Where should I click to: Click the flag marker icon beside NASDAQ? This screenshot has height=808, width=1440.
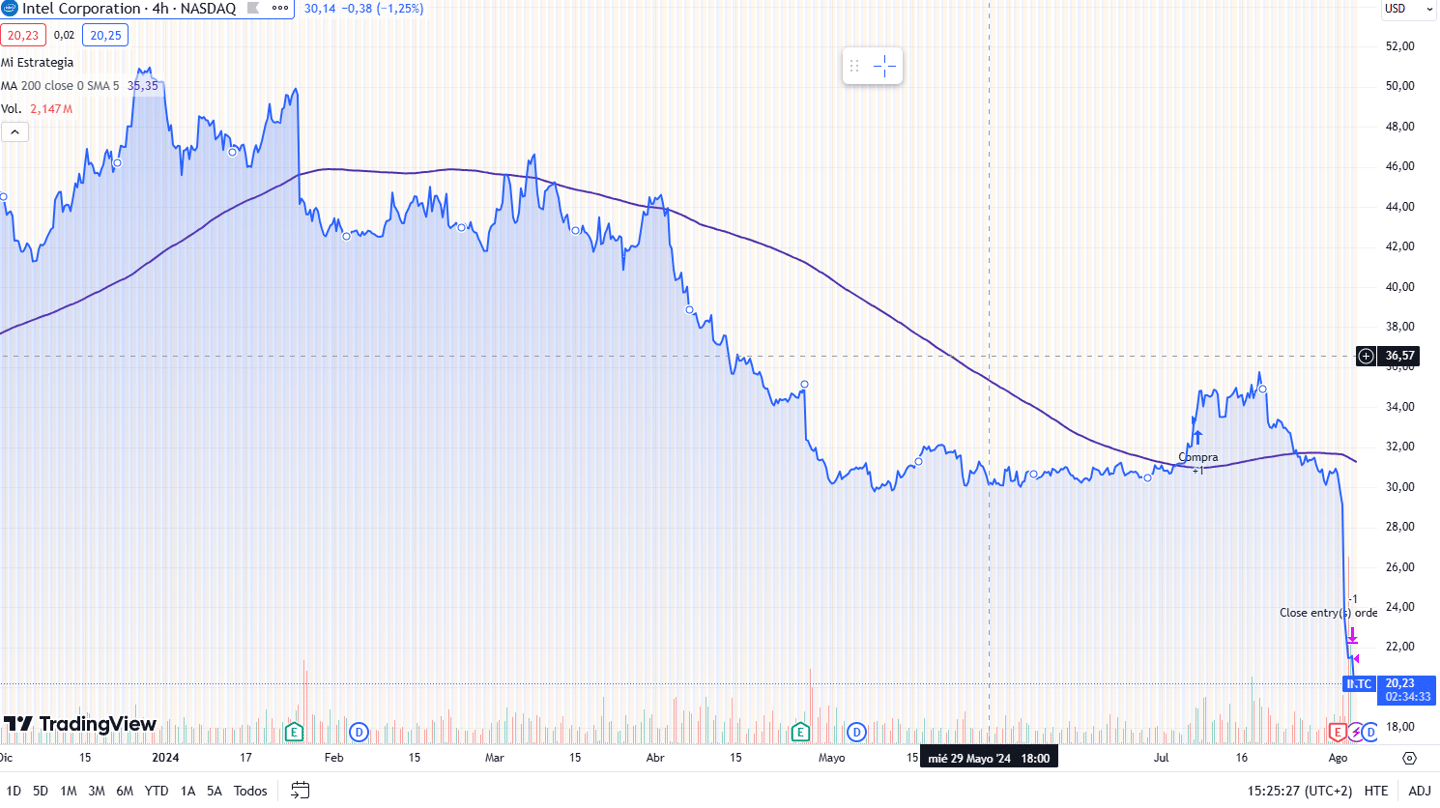[253, 8]
